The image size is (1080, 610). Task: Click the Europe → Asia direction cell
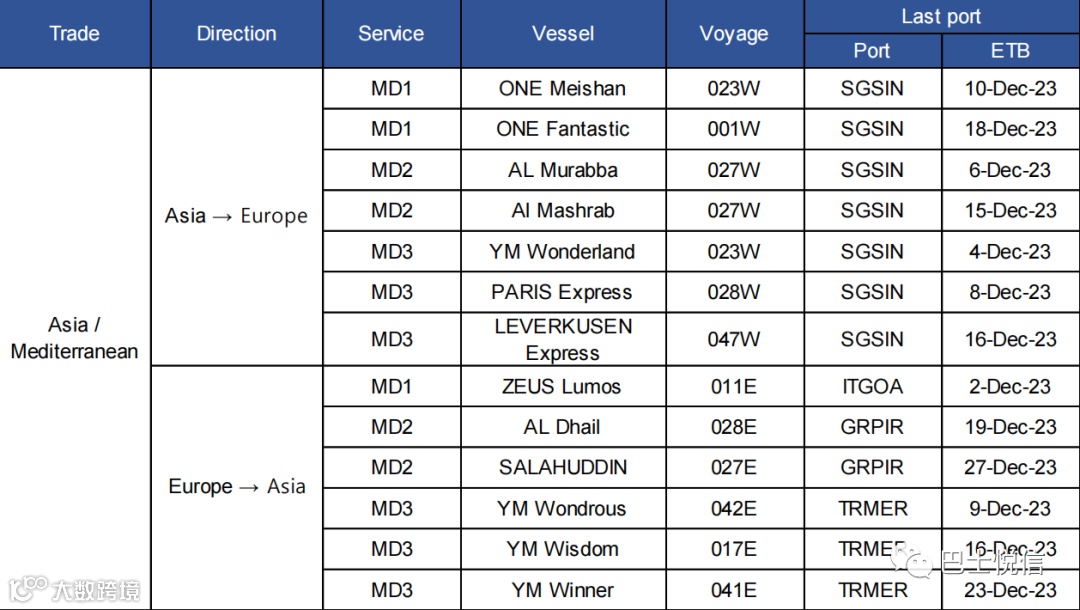tap(236, 487)
